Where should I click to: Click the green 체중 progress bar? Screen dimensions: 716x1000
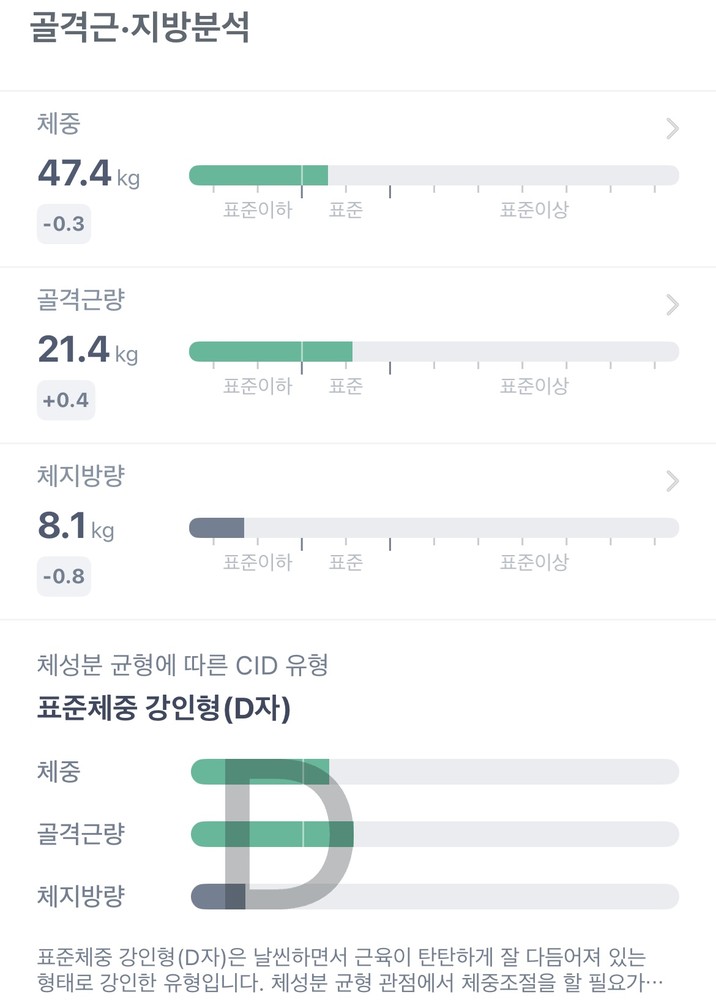coord(258,175)
